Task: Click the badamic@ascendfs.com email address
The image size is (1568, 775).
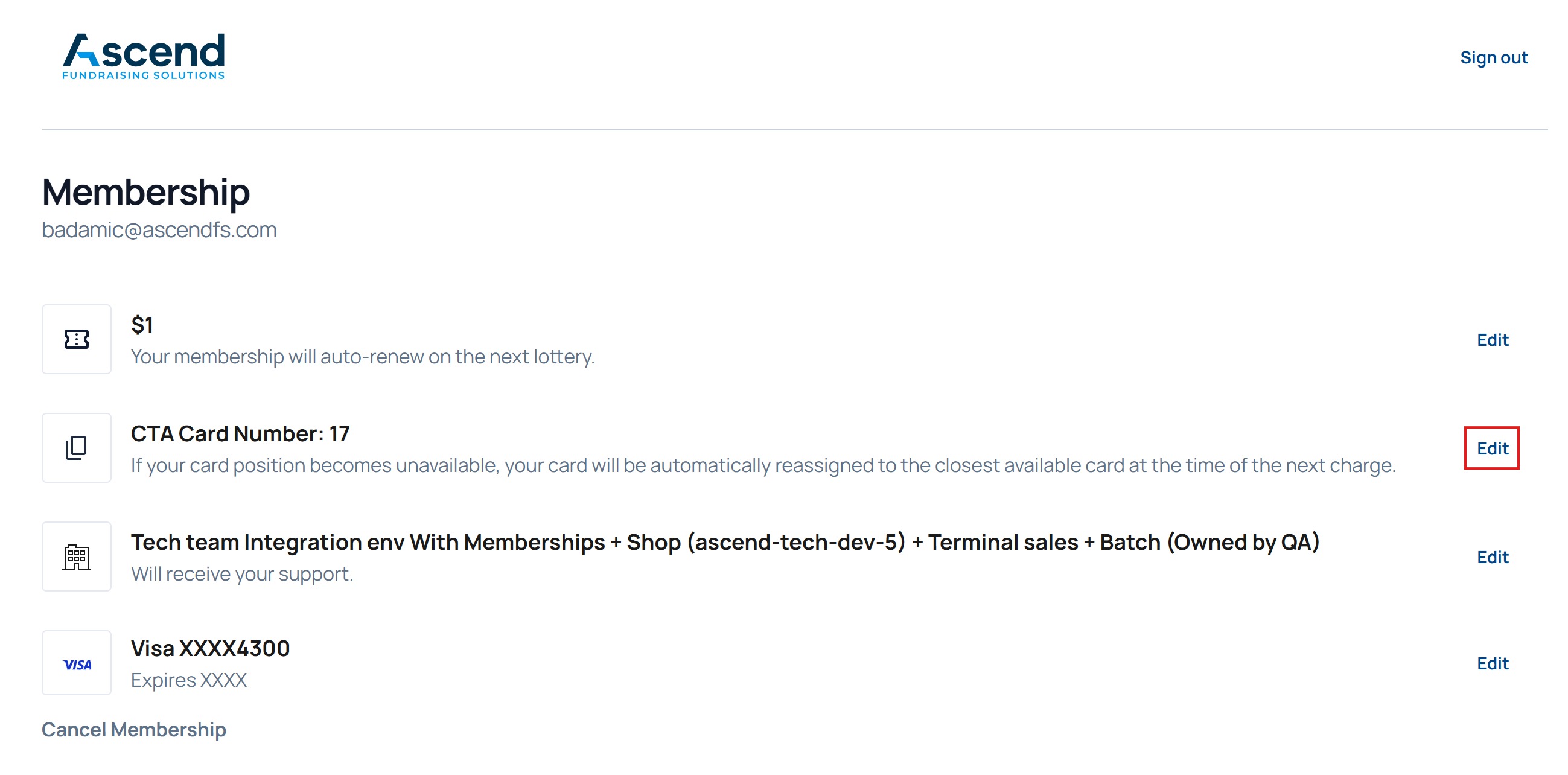Action: 159,230
